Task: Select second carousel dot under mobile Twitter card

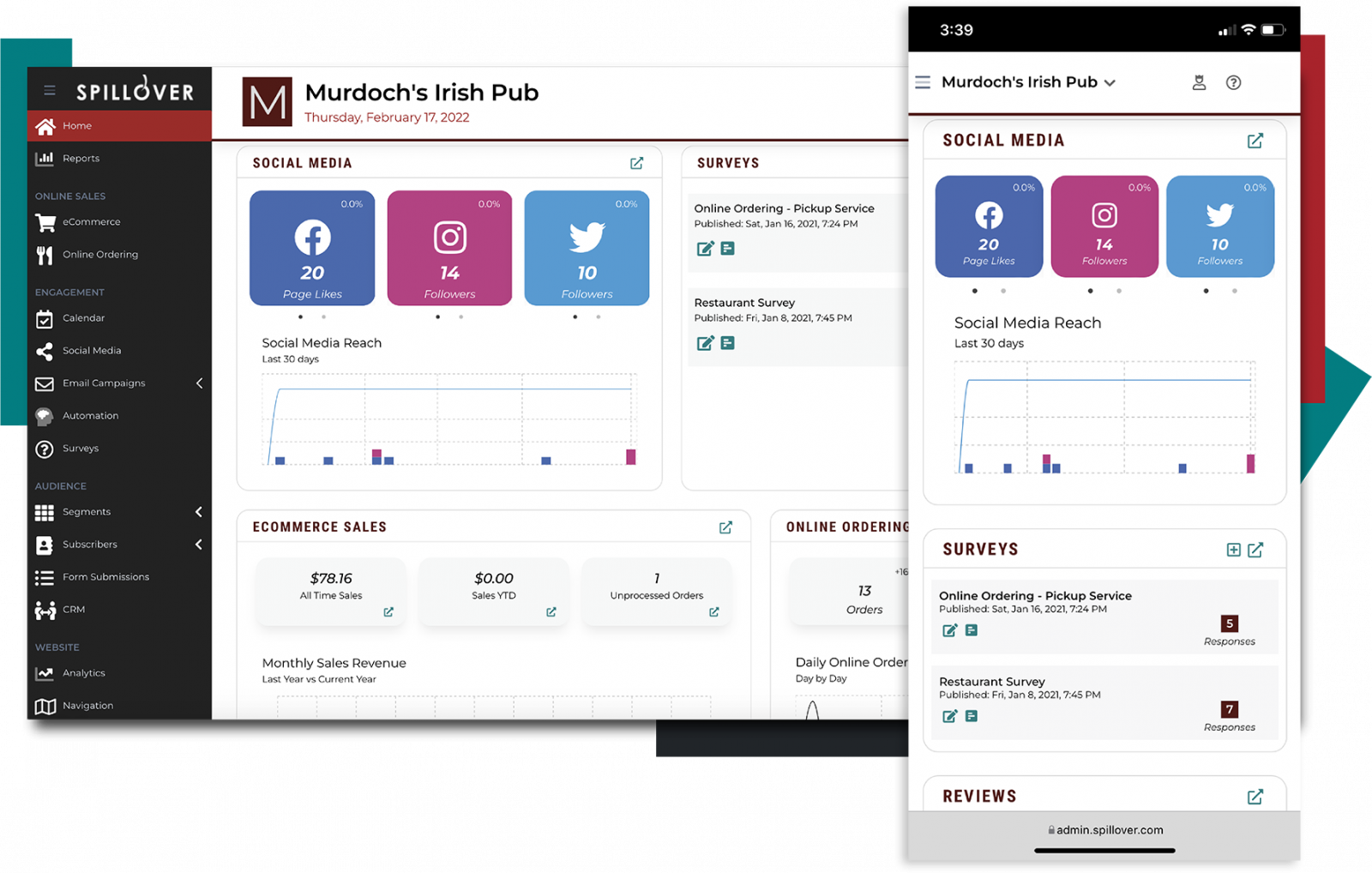Action: 1235,291
